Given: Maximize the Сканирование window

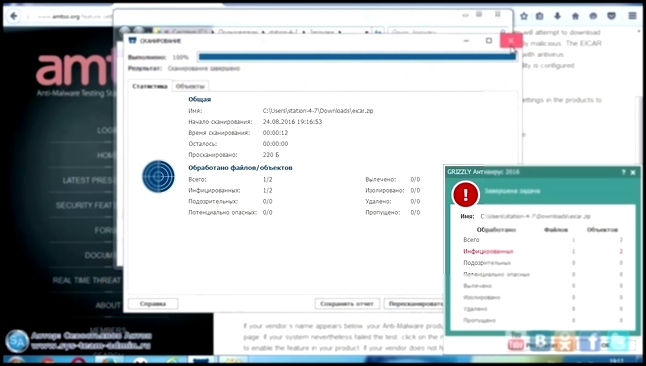Looking at the screenshot, I should click(x=489, y=40).
